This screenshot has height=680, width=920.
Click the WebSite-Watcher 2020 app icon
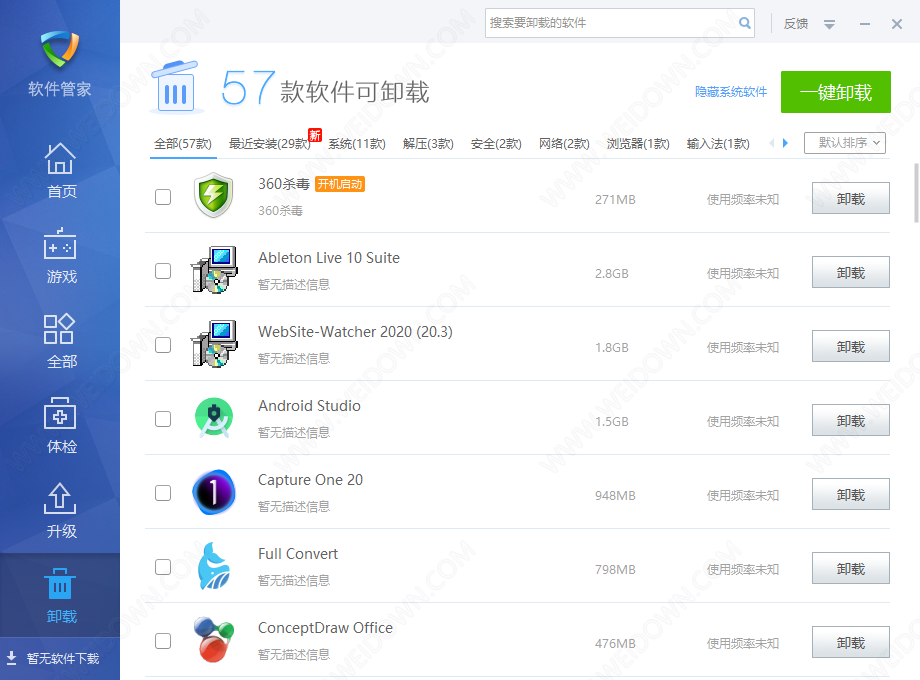(x=214, y=344)
